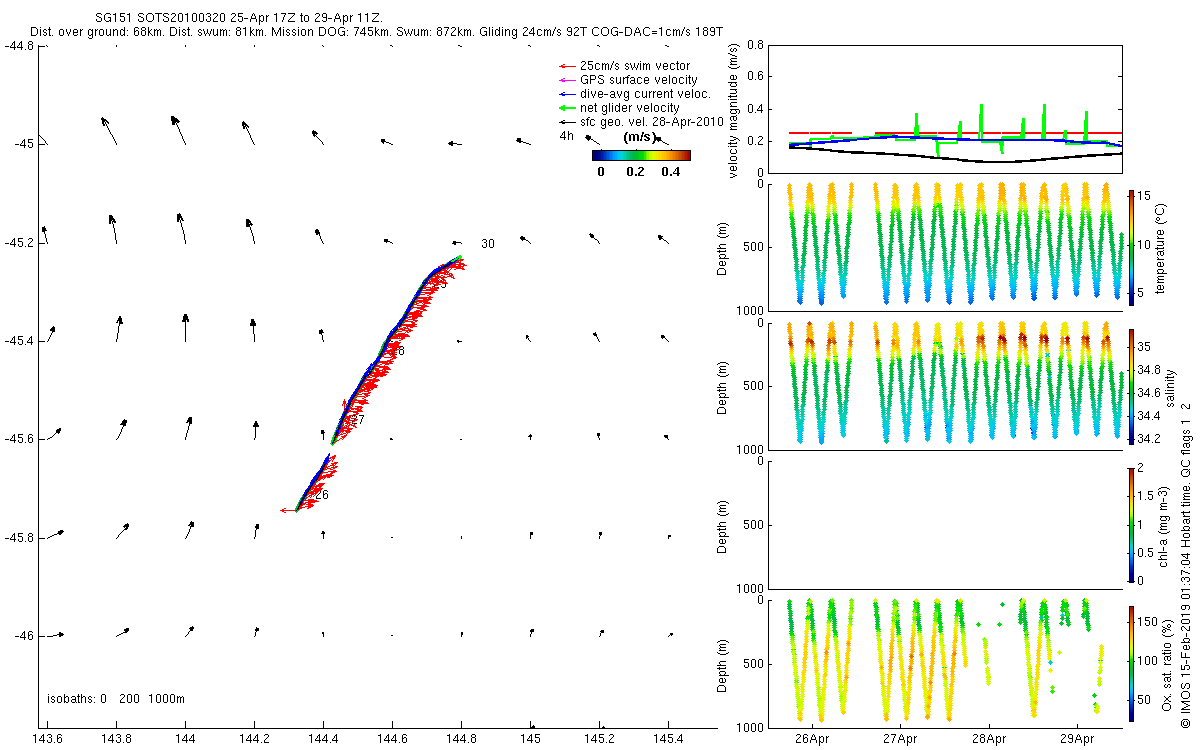Click day marker '26' at glider track start

coord(322,495)
